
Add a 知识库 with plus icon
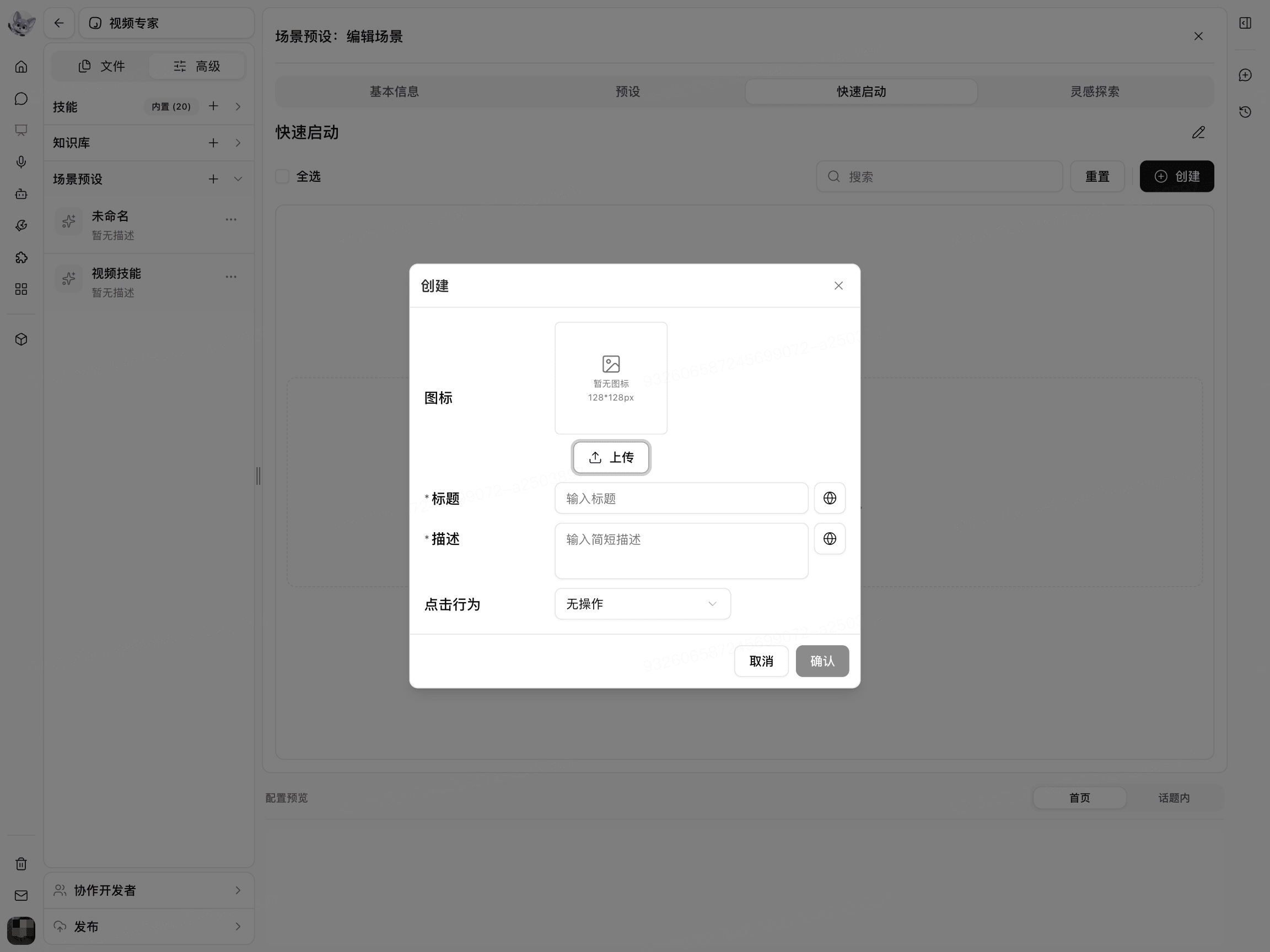(x=213, y=143)
